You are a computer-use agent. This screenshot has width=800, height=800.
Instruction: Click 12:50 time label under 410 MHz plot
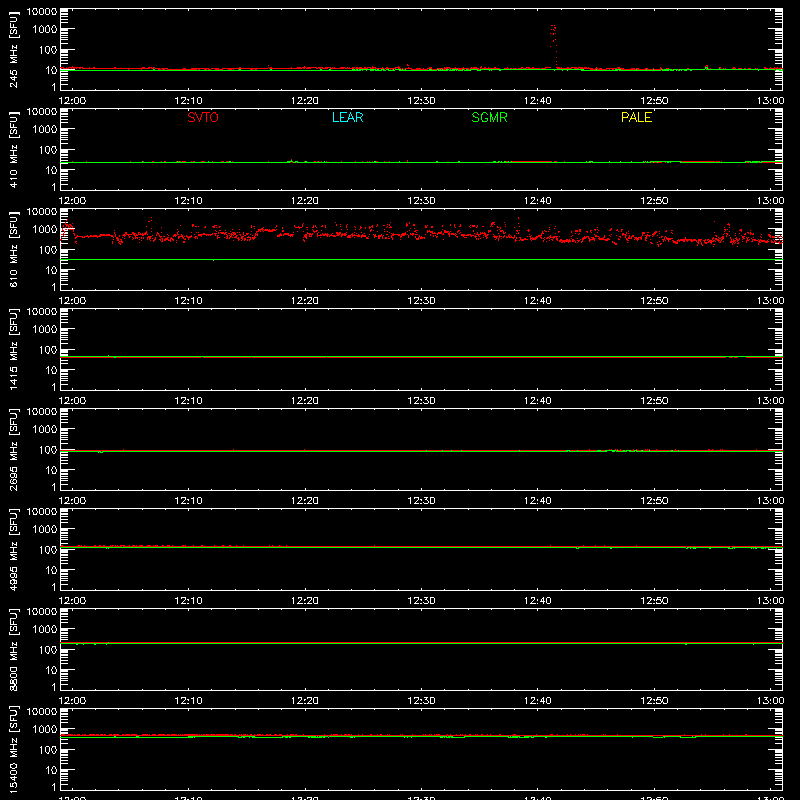(654, 201)
